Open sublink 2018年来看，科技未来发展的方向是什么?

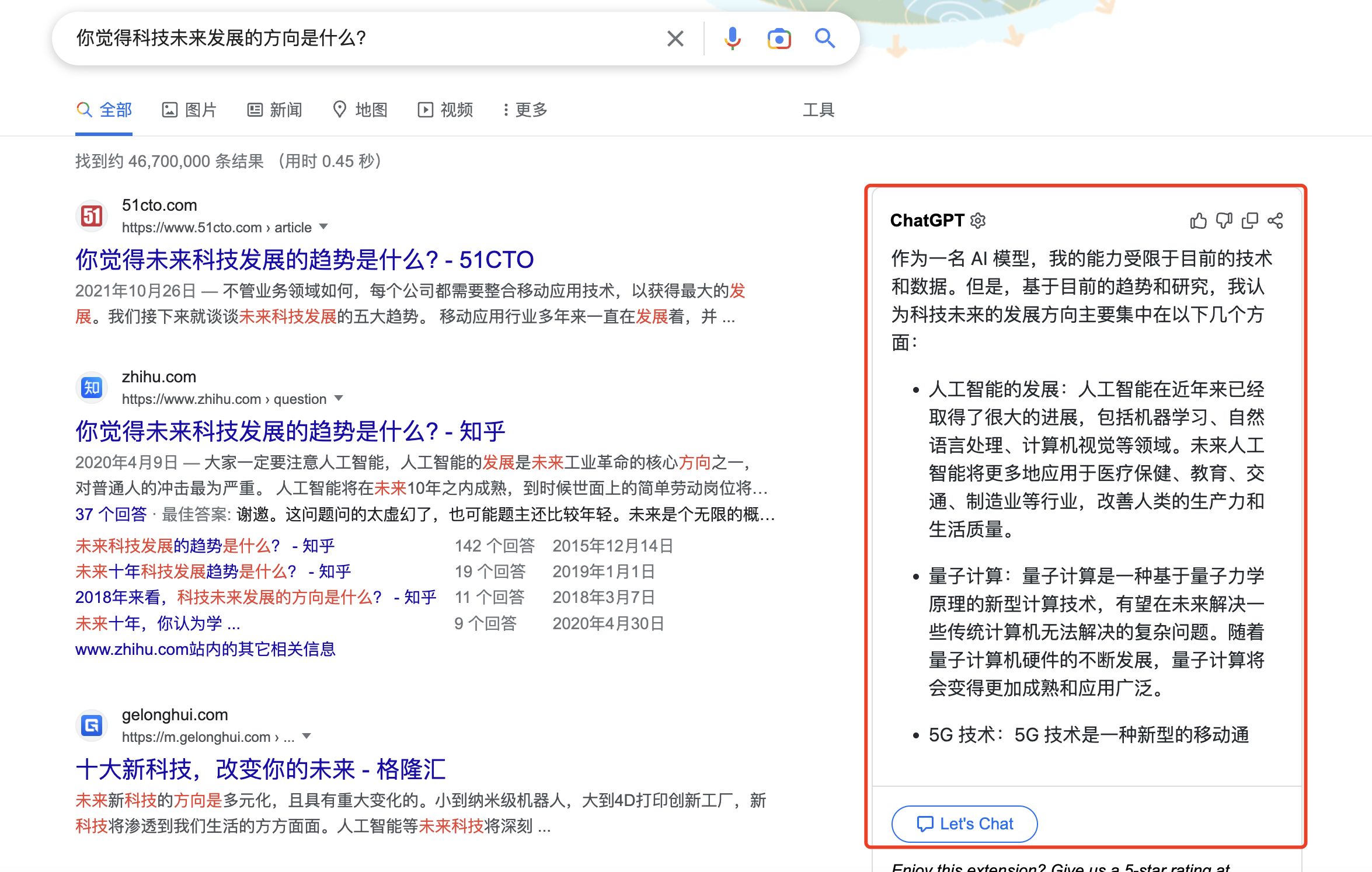click(256, 597)
